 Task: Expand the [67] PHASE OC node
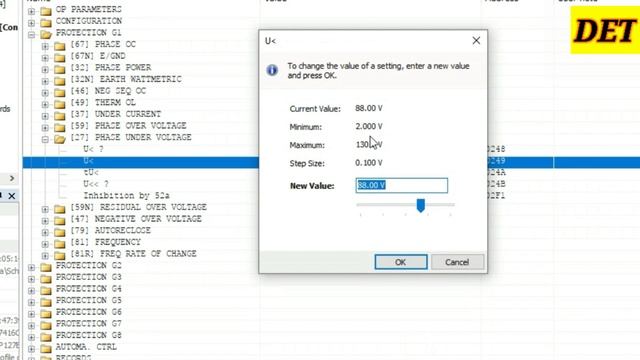[45, 46]
